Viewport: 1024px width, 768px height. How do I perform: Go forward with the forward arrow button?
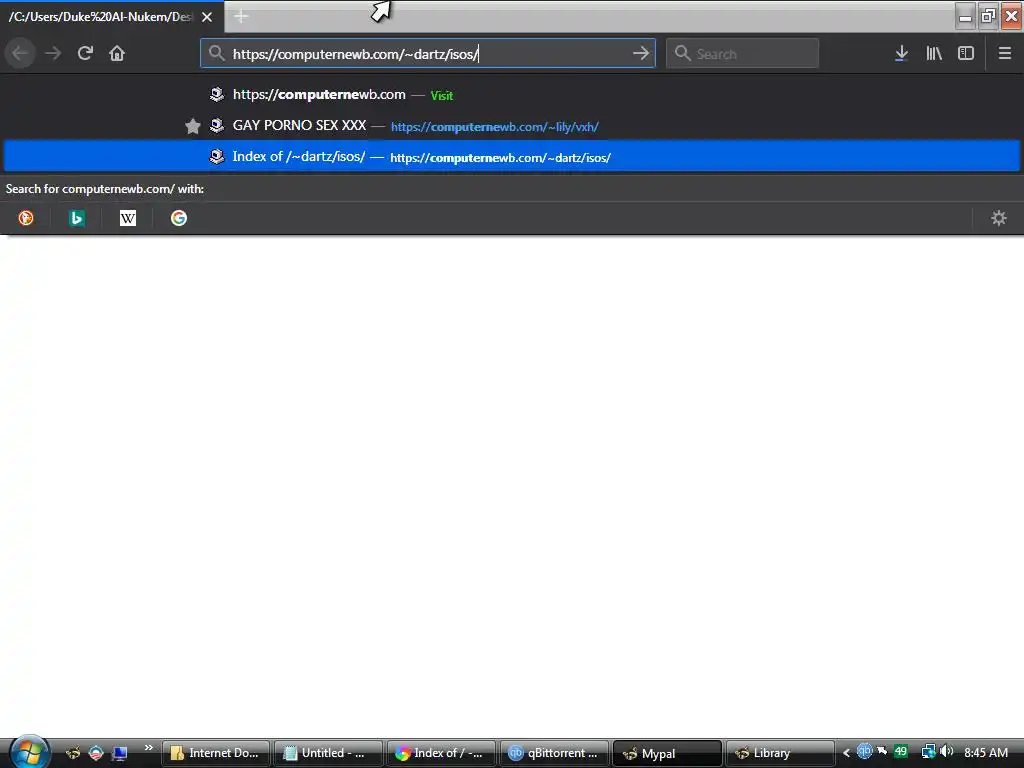pyautogui.click(x=53, y=54)
